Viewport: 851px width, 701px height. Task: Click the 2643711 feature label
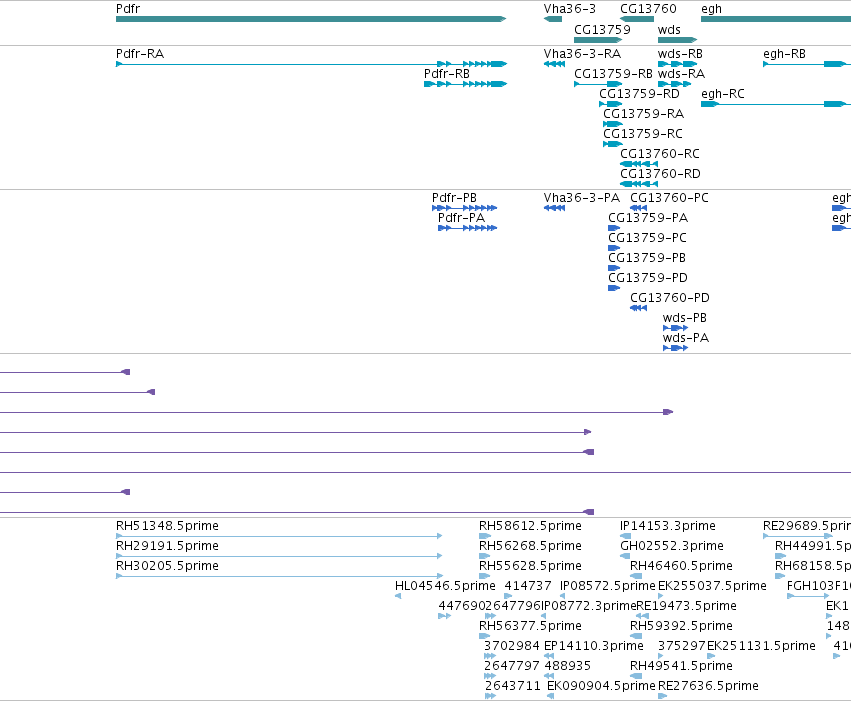click(512, 687)
